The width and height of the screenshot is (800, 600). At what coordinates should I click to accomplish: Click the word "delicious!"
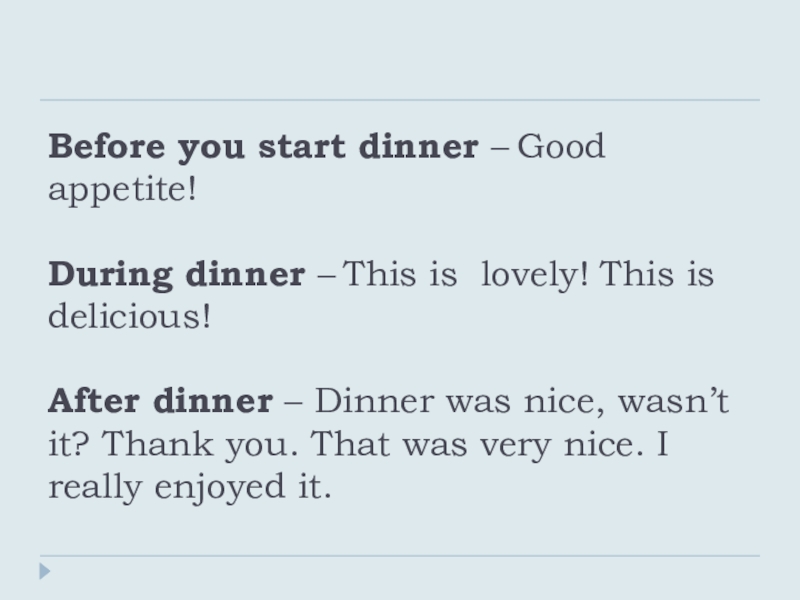pos(130,317)
